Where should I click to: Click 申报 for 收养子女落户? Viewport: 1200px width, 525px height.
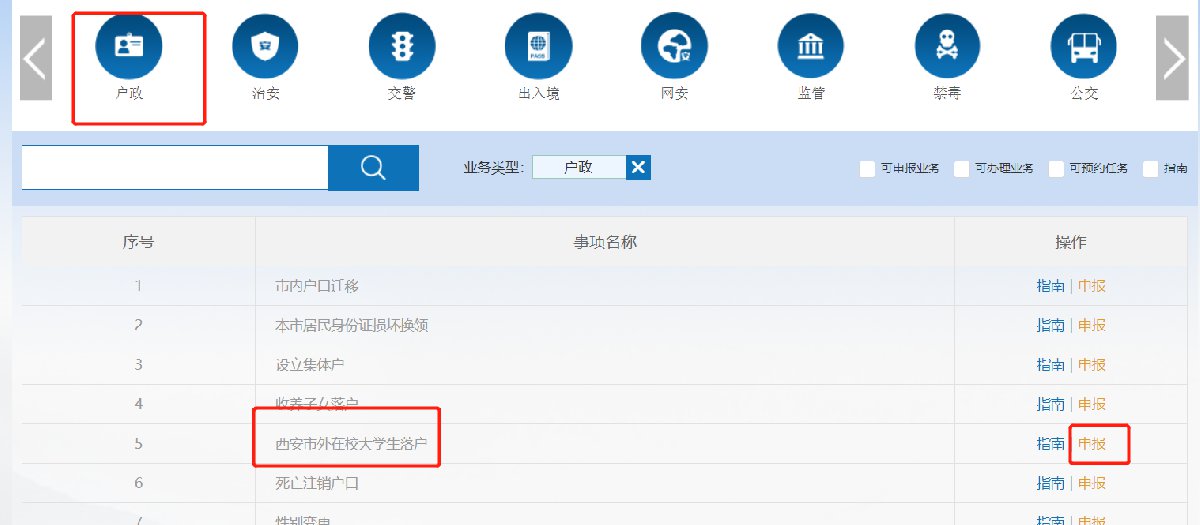pyautogui.click(x=1092, y=404)
